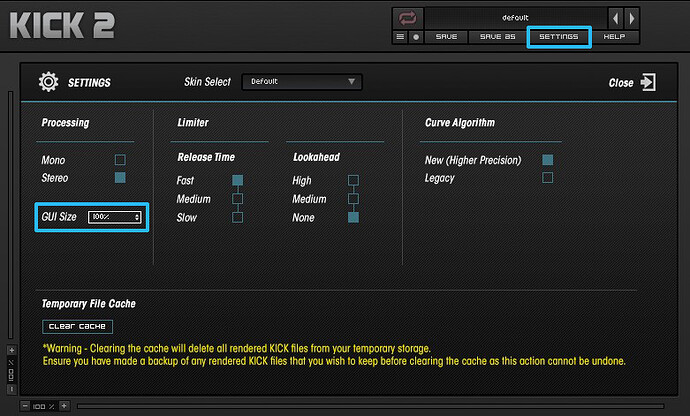Click the preset reload loop icon
Viewport: 690px width, 416px height.
(407, 18)
